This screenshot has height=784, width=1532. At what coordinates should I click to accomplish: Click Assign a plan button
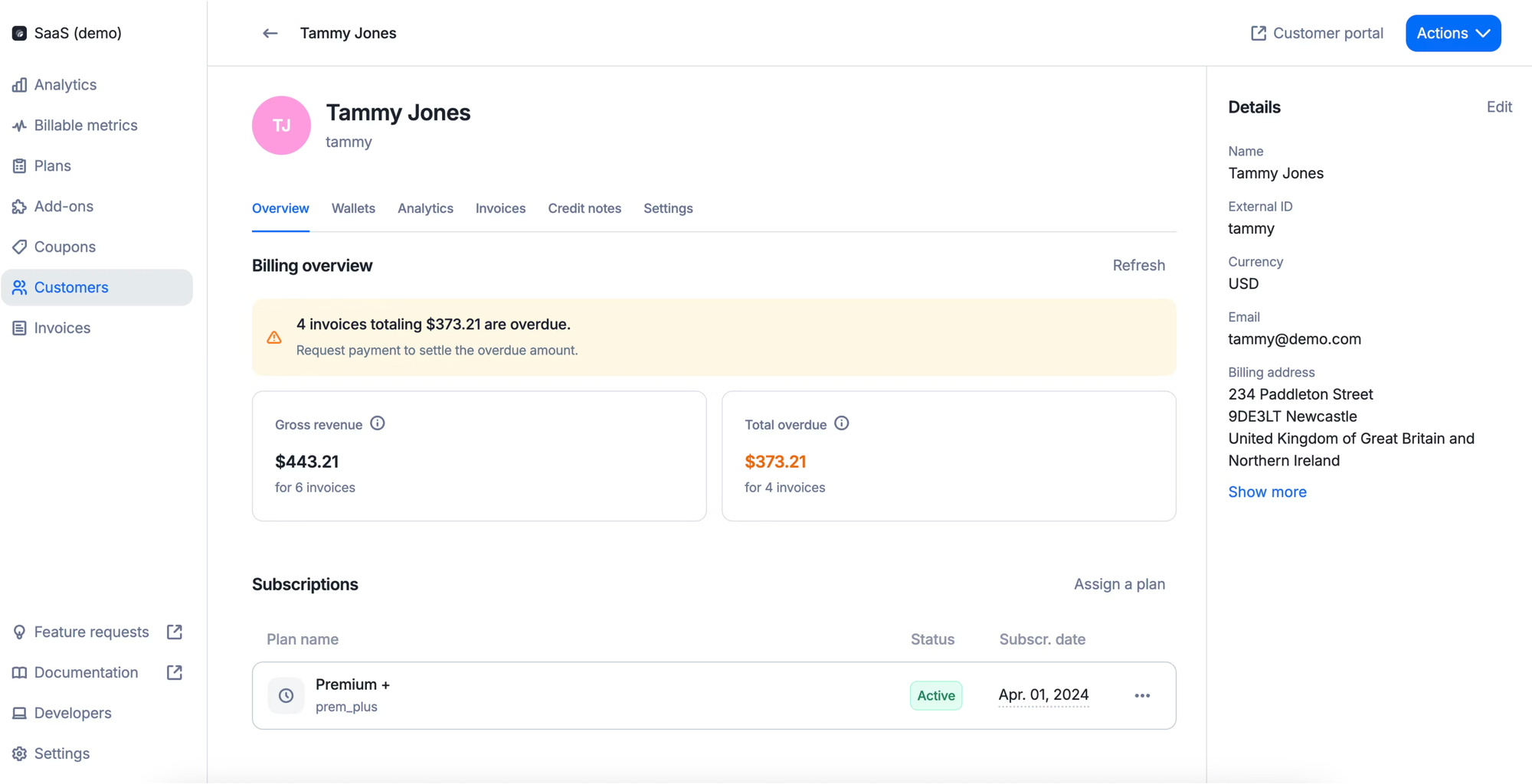[x=1118, y=584]
